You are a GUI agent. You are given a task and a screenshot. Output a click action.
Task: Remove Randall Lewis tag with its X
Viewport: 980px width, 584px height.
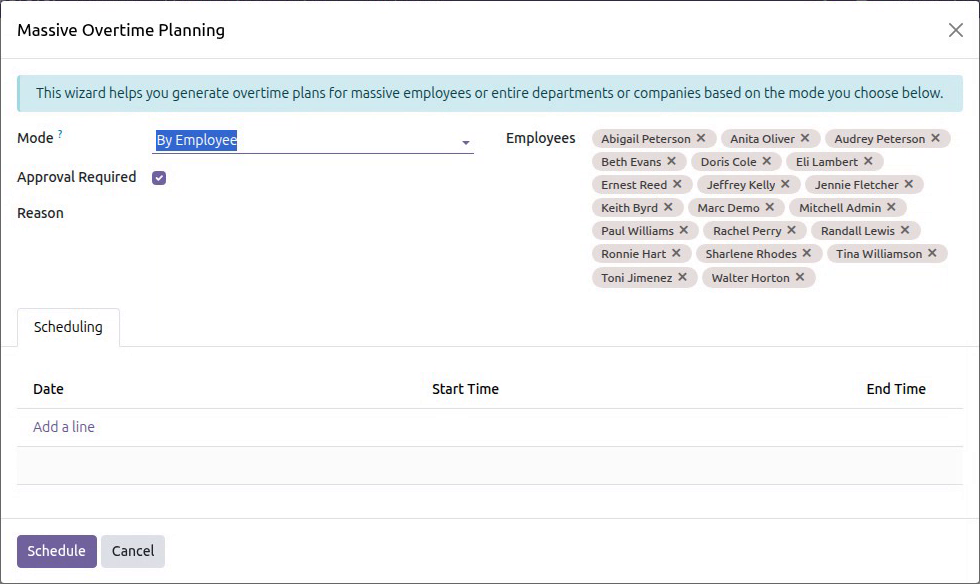click(x=905, y=230)
